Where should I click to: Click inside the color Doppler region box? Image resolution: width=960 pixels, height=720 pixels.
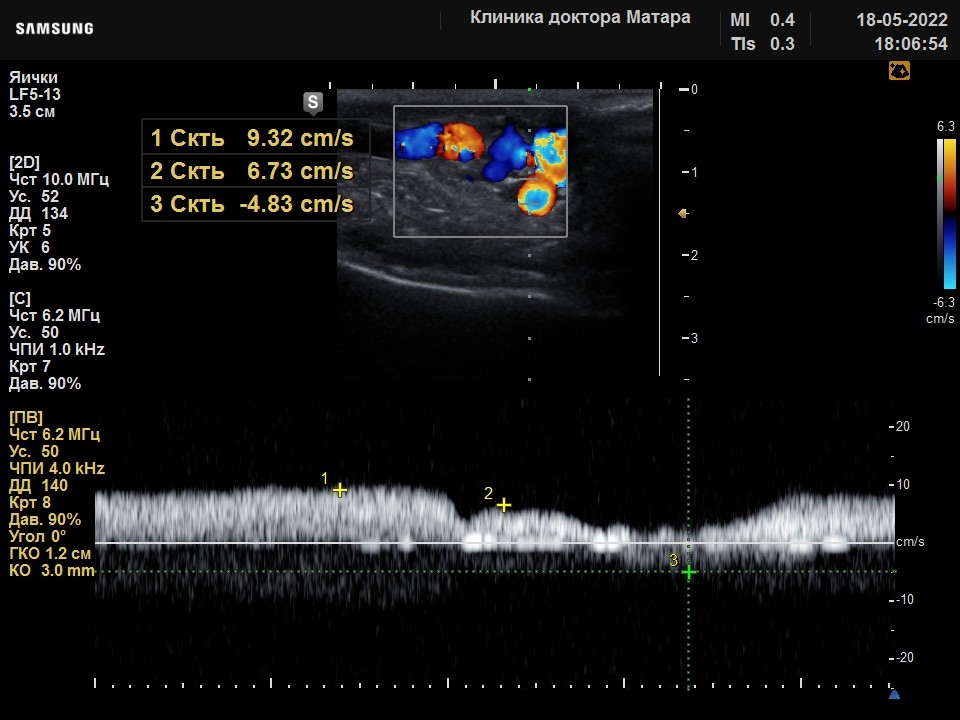click(480, 171)
